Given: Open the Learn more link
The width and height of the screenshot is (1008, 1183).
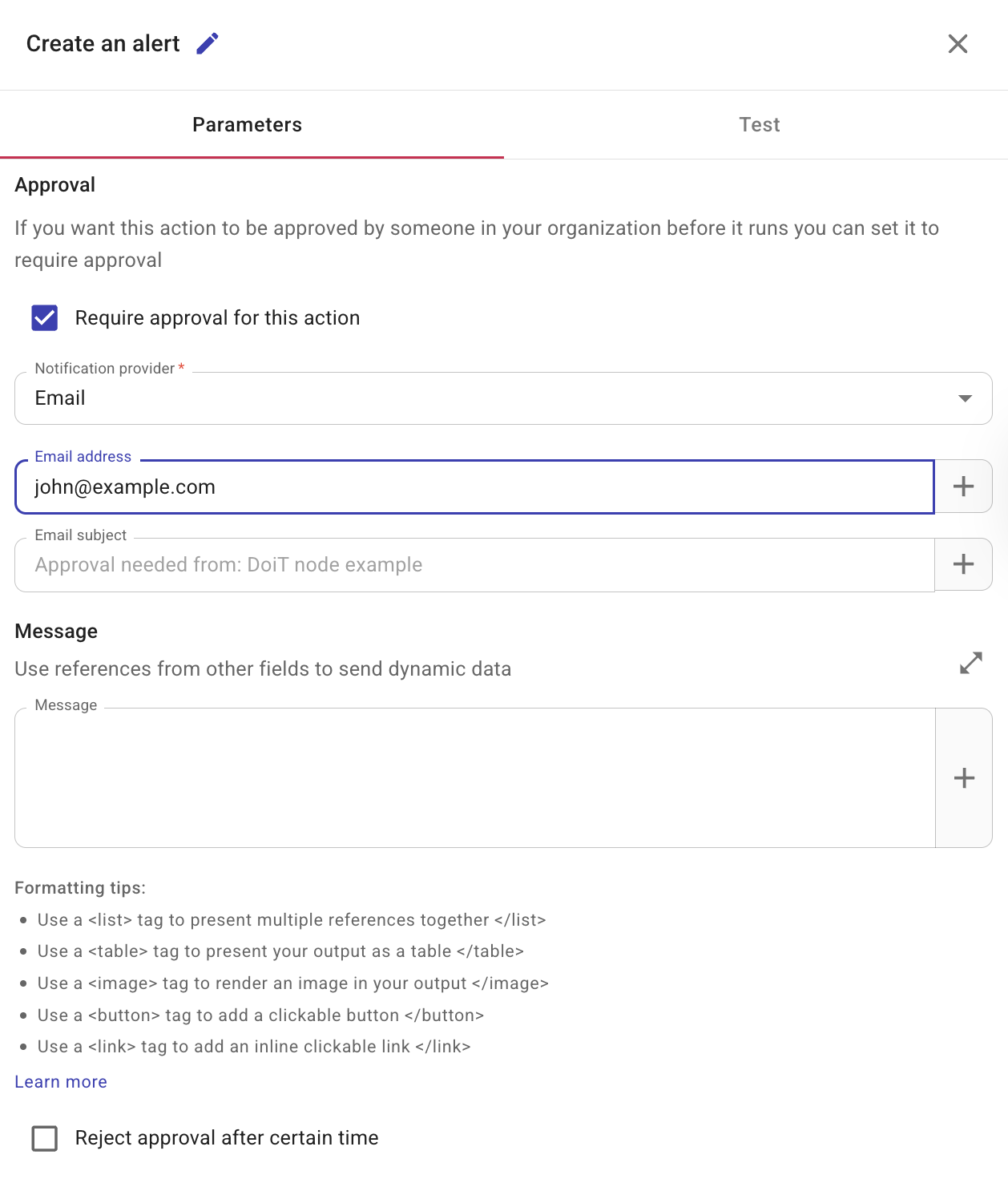Looking at the screenshot, I should tap(61, 1082).
